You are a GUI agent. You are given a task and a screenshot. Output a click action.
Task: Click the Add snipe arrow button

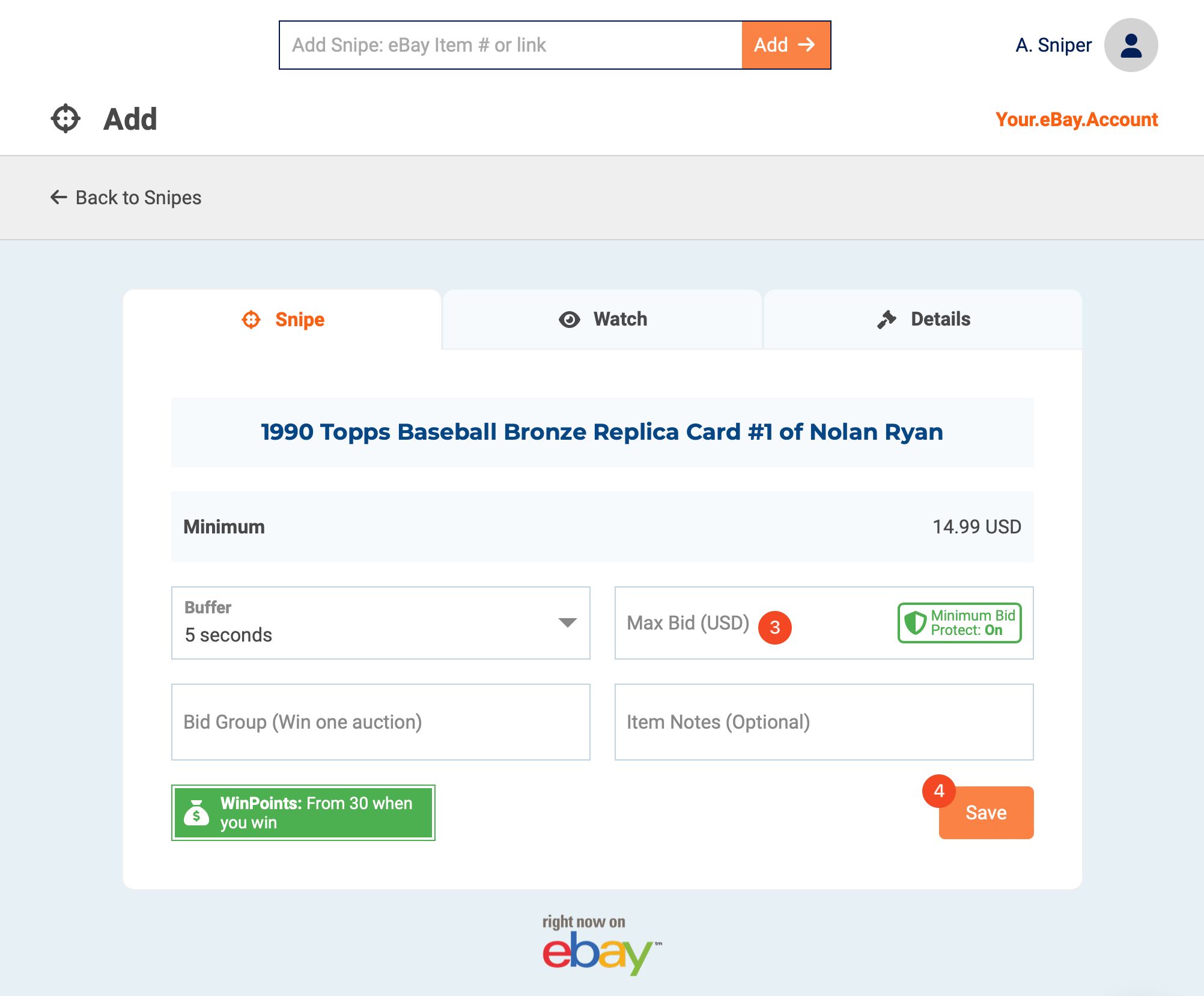[786, 45]
